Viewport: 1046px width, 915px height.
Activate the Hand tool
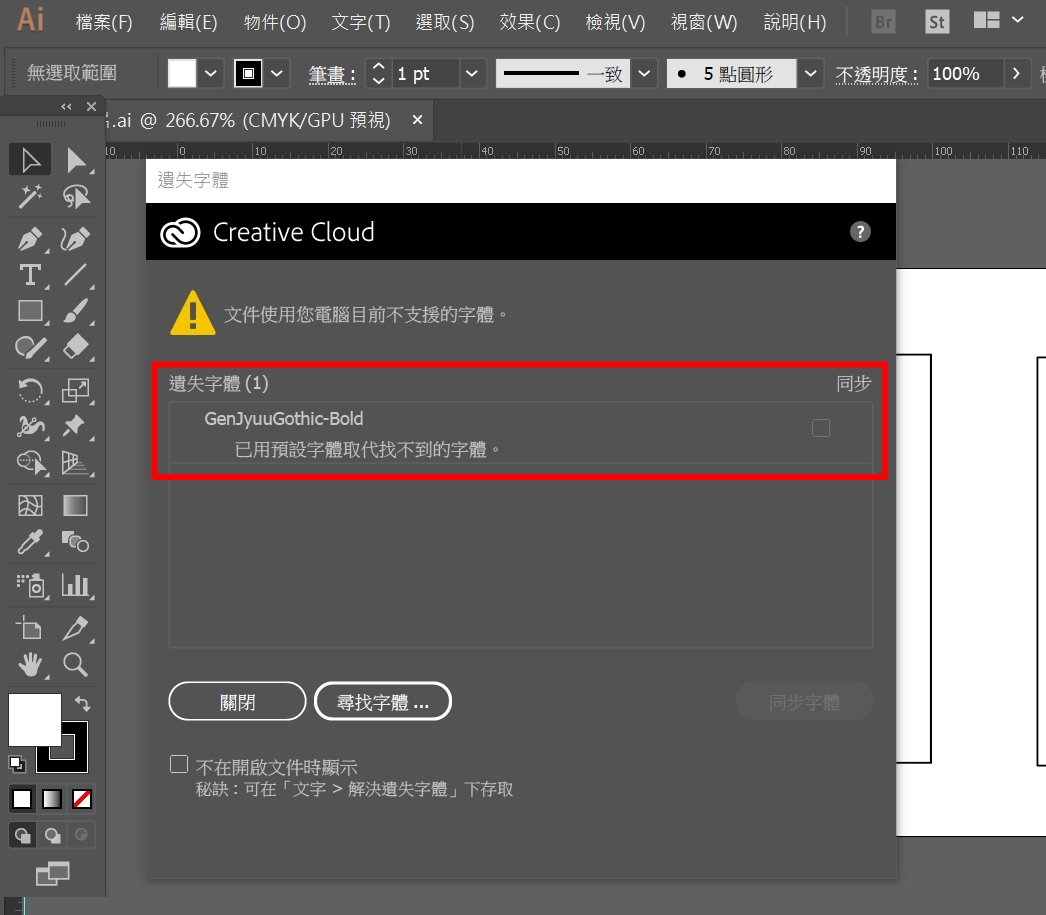pyautogui.click(x=30, y=663)
